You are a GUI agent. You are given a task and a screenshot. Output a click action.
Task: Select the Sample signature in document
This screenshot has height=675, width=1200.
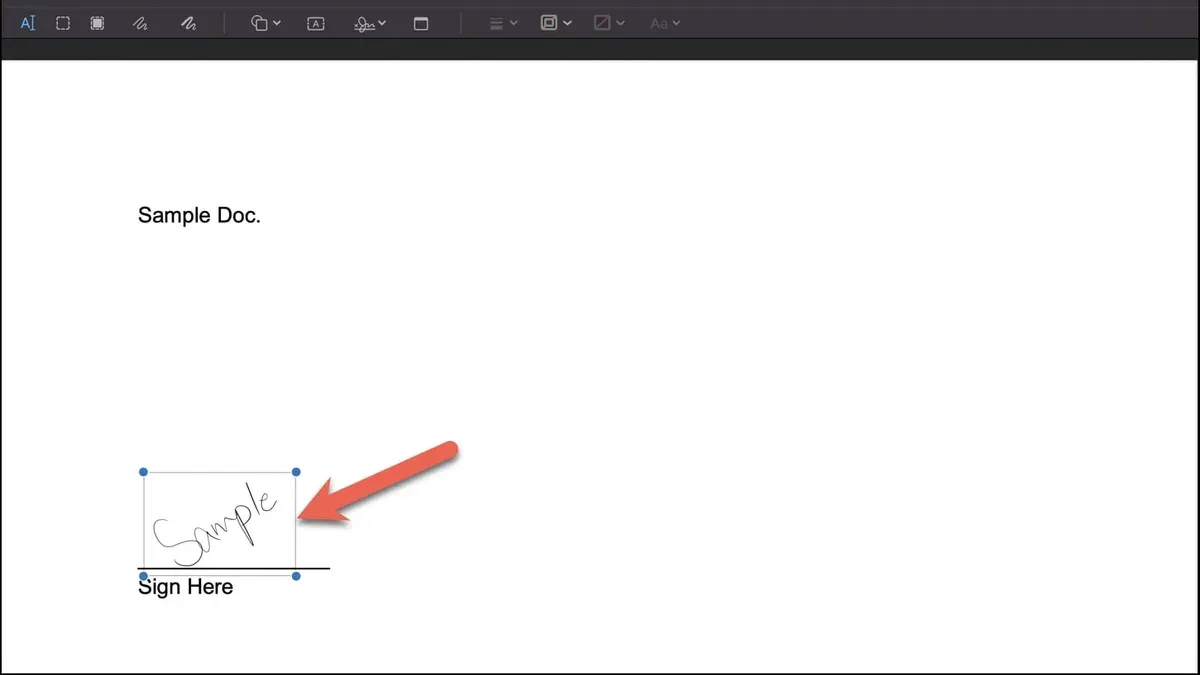click(220, 523)
